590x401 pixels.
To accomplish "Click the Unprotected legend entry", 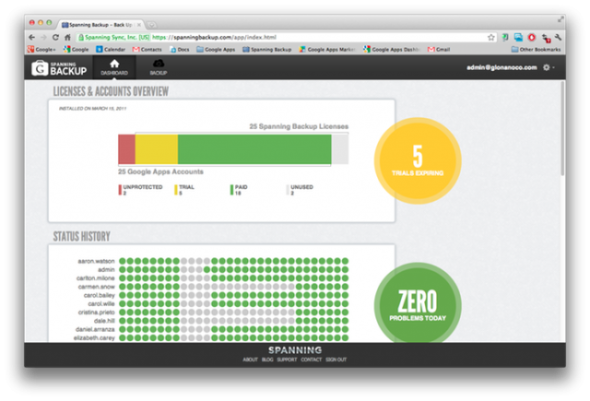I will [x=141, y=190].
